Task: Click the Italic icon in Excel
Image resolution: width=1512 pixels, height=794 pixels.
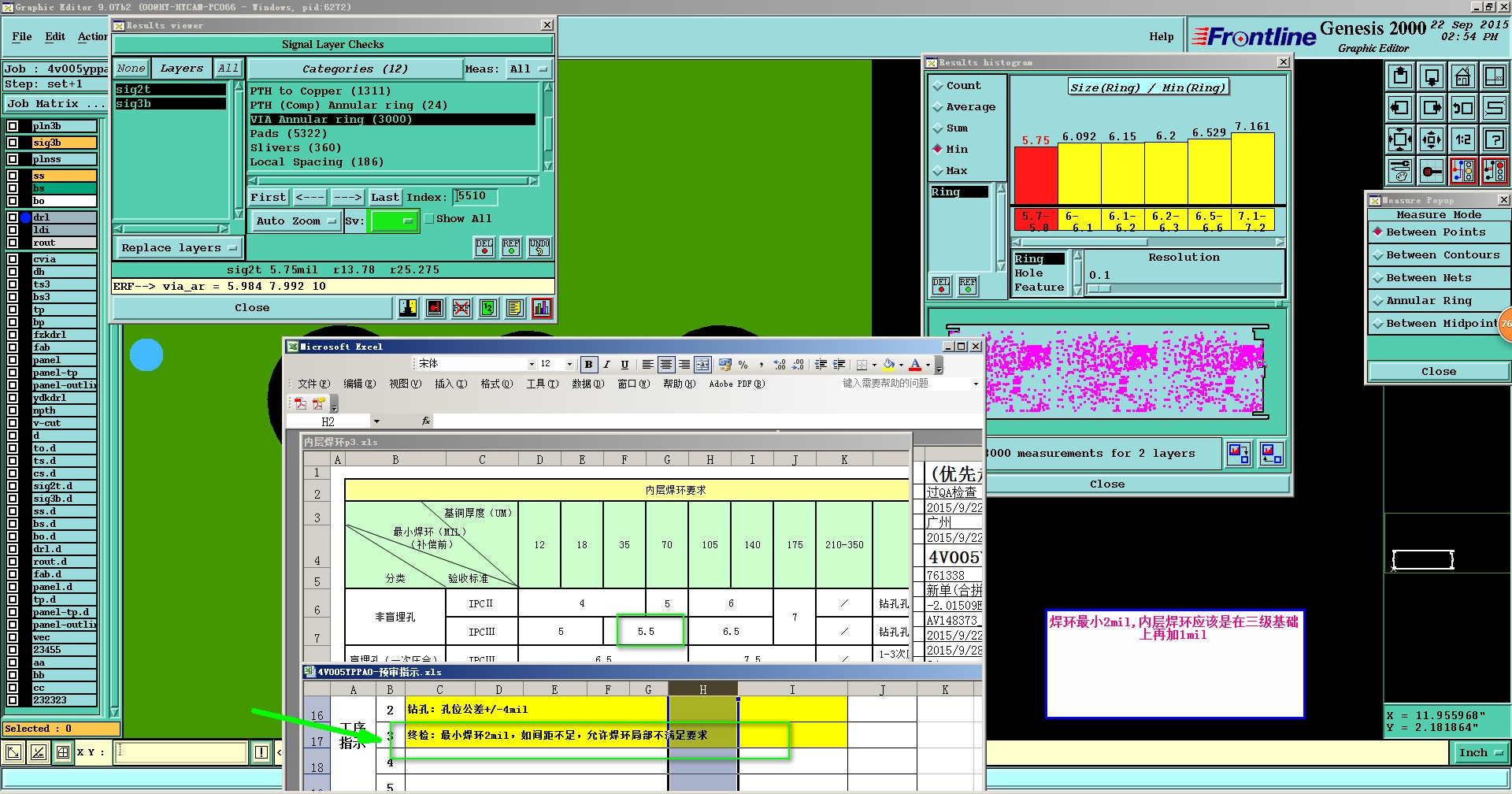Action: point(606,365)
